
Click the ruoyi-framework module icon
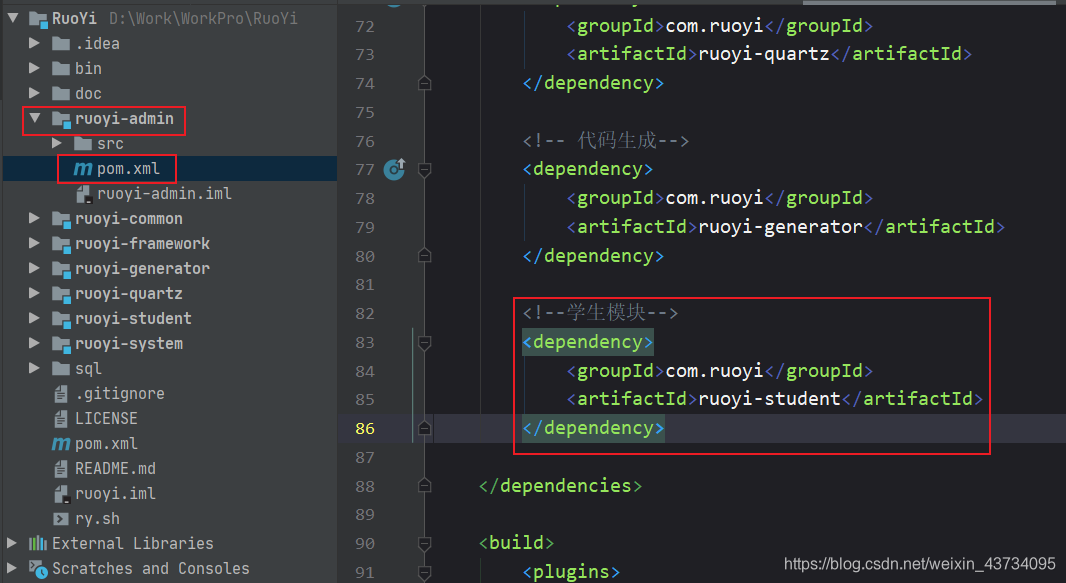pyautogui.click(x=61, y=245)
